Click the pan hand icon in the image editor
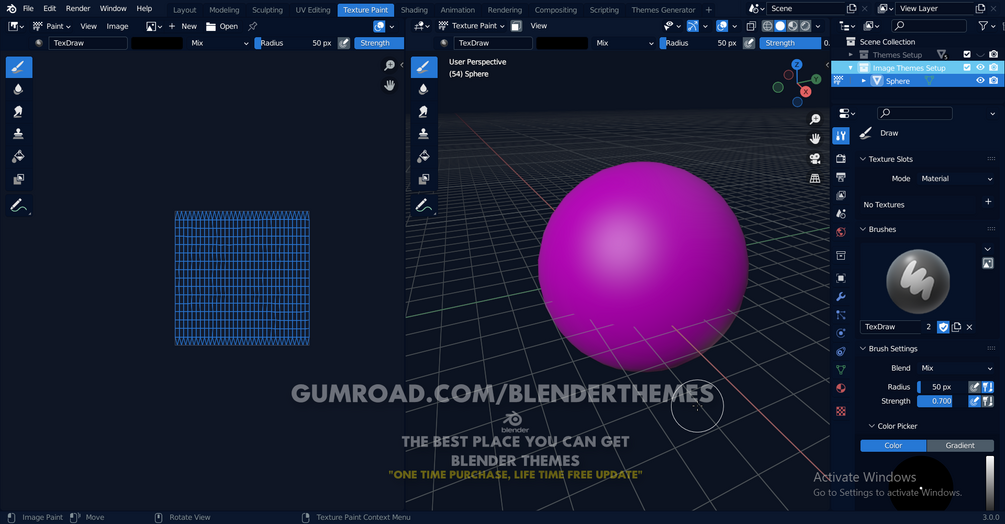This screenshot has width=1005, height=524. point(389,85)
